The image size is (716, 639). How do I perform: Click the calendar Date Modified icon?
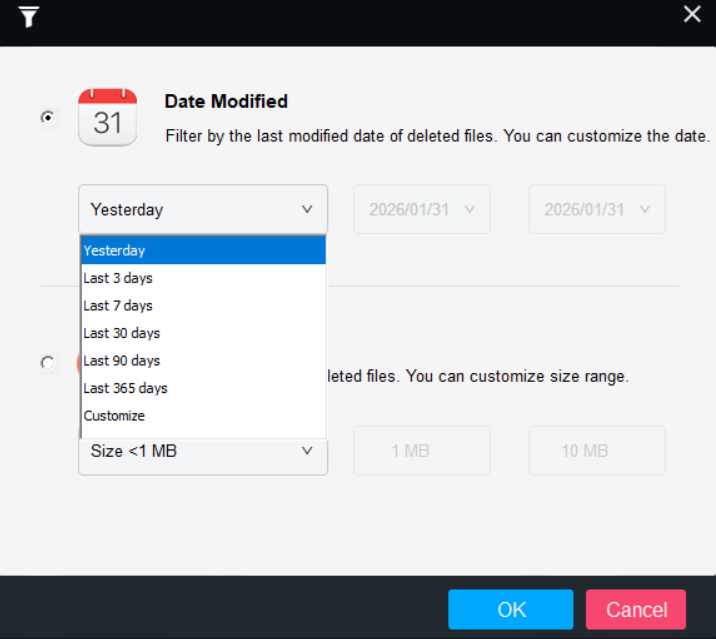point(107,117)
